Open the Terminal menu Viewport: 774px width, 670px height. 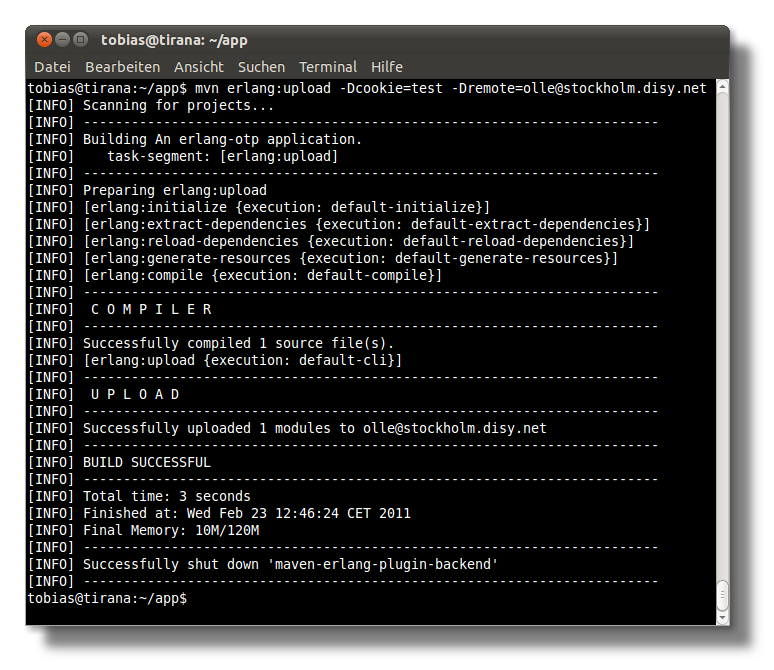(328, 67)
